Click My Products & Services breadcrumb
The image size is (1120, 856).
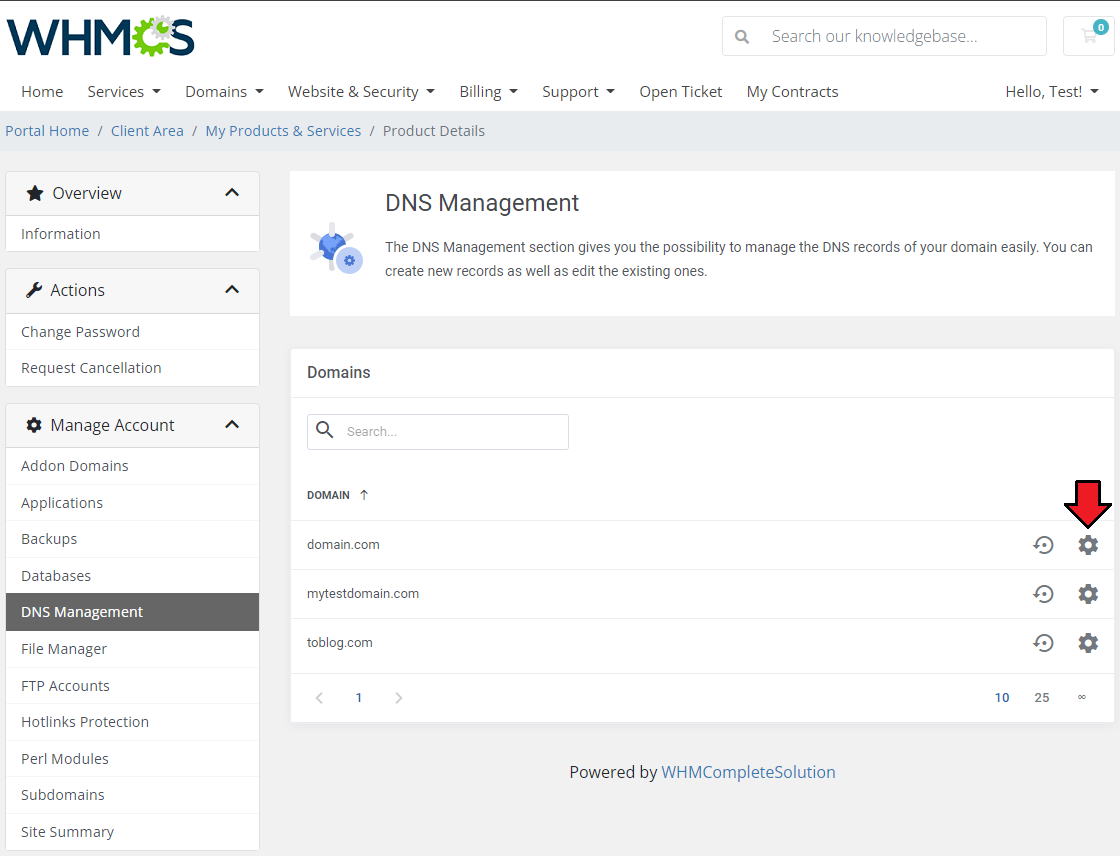pyautogui.click(x=284, y=131)
